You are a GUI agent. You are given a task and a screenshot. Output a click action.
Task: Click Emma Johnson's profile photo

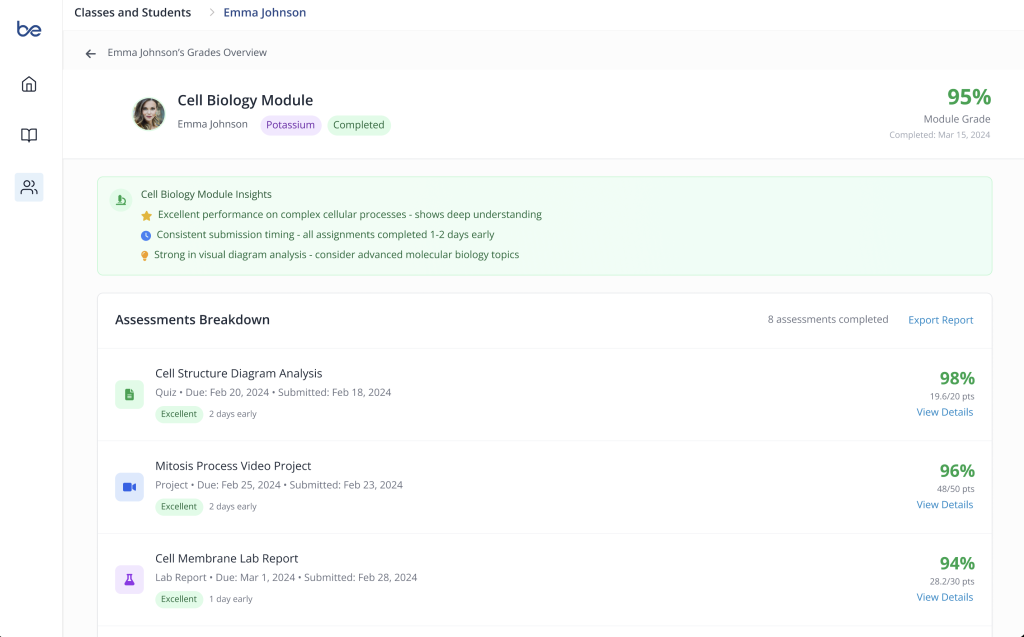[149, 114]
